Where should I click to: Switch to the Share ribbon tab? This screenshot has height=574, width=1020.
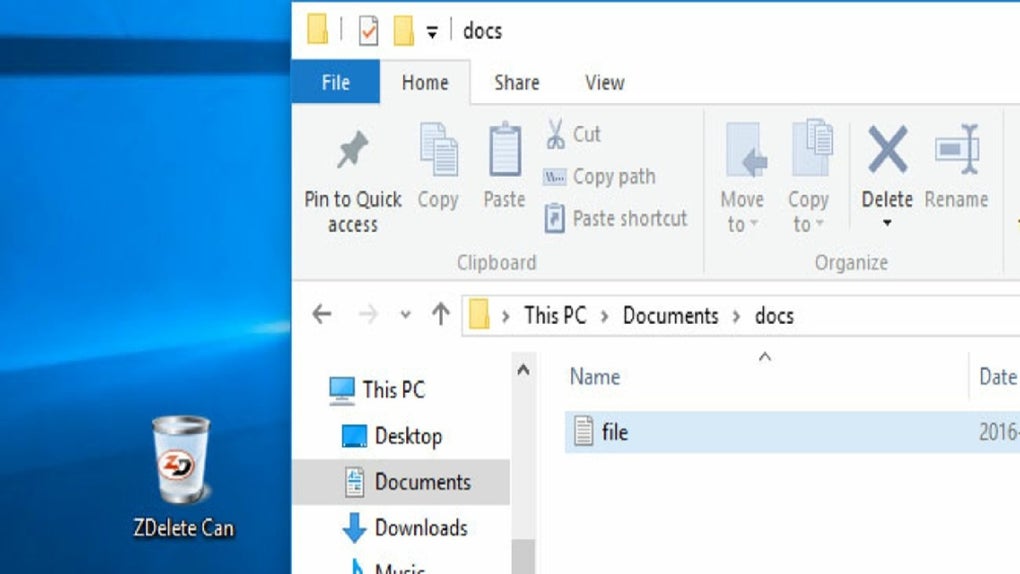(x=517, y=82)
